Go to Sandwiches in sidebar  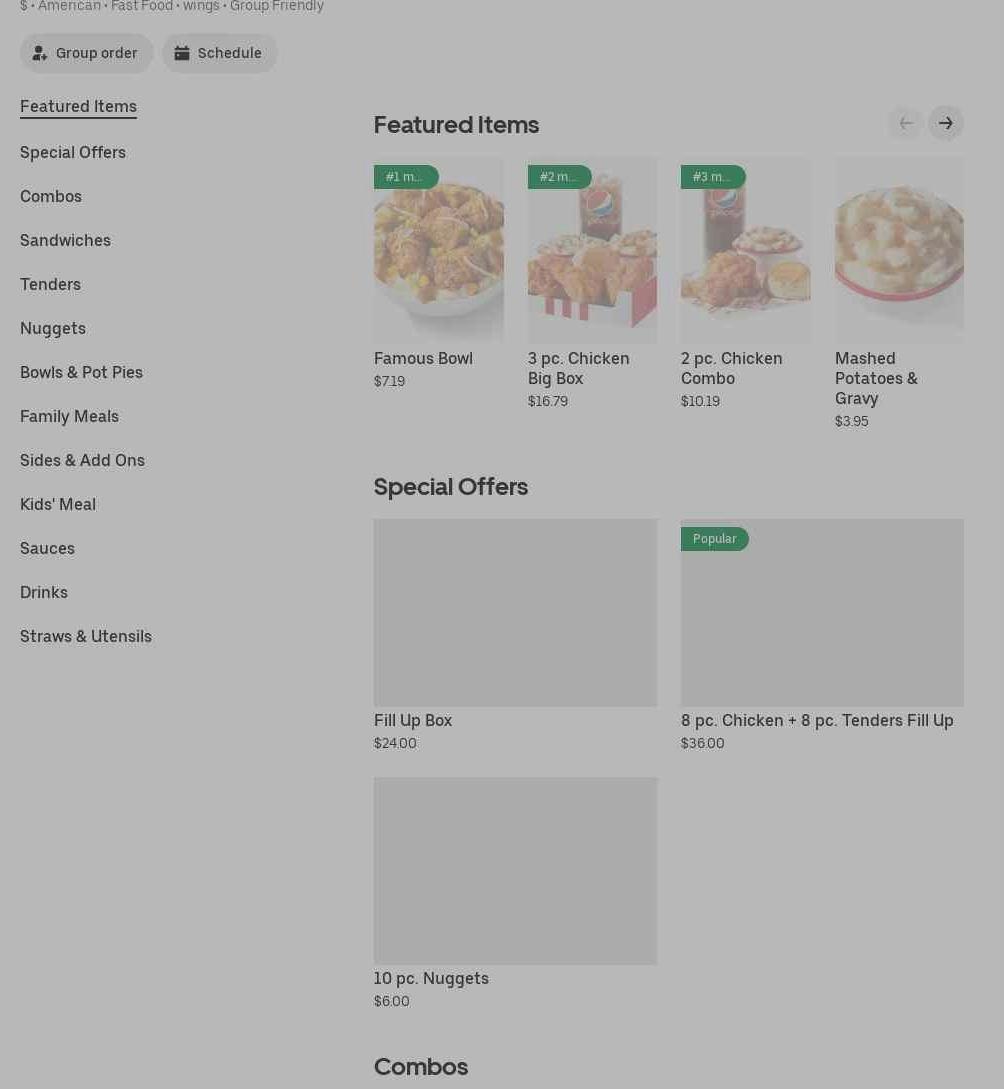point(65,240)
